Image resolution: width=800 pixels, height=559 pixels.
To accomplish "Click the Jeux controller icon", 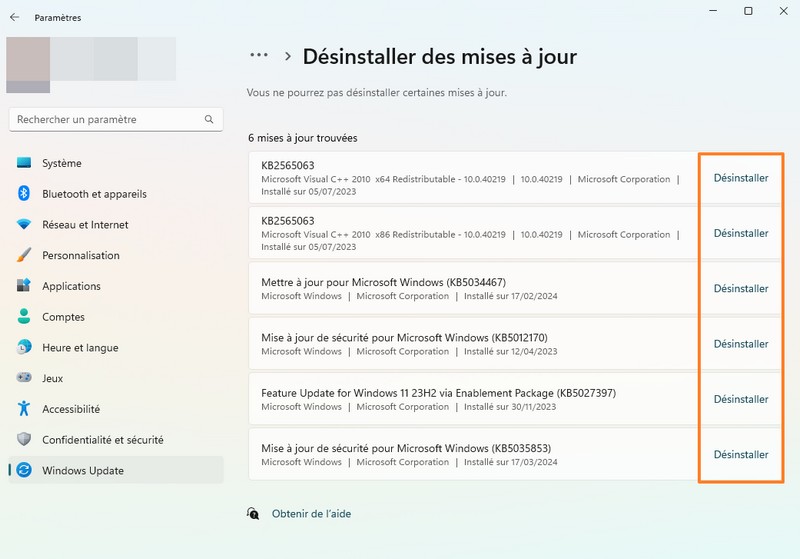I will point(24,379).
